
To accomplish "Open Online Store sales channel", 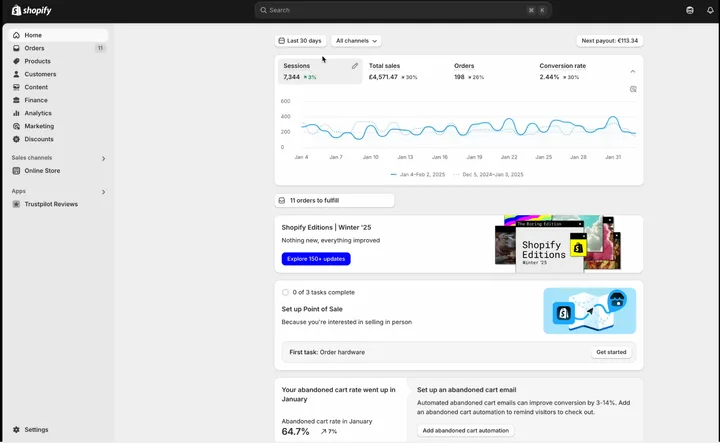I will coord(58,171).
